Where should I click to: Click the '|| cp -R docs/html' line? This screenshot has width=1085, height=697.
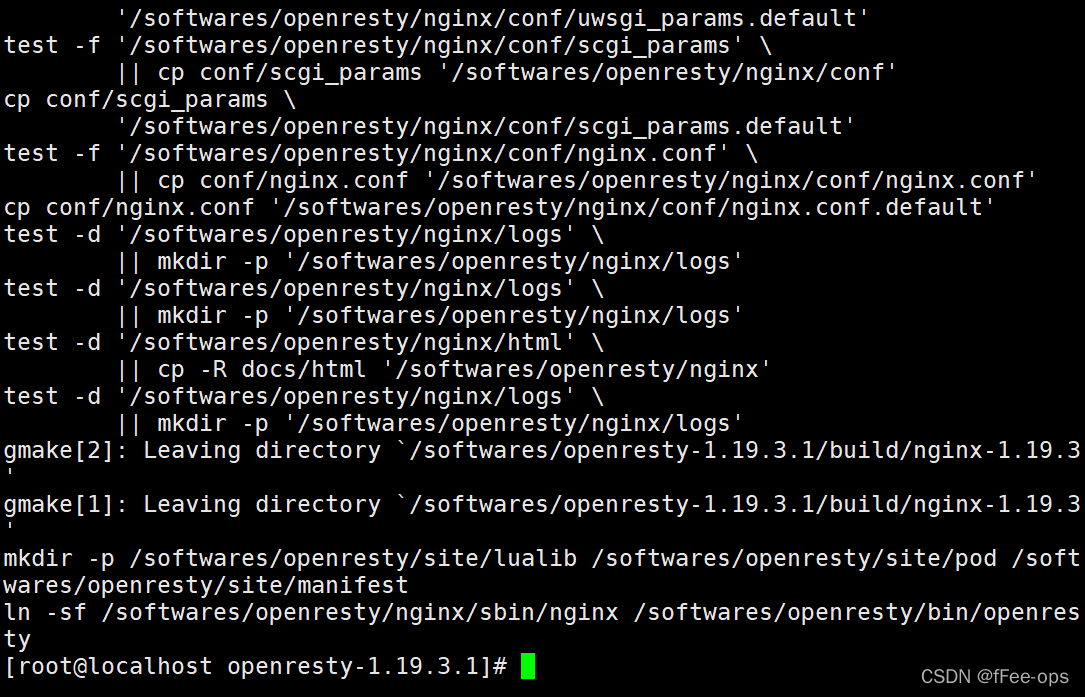pos(444,370)
